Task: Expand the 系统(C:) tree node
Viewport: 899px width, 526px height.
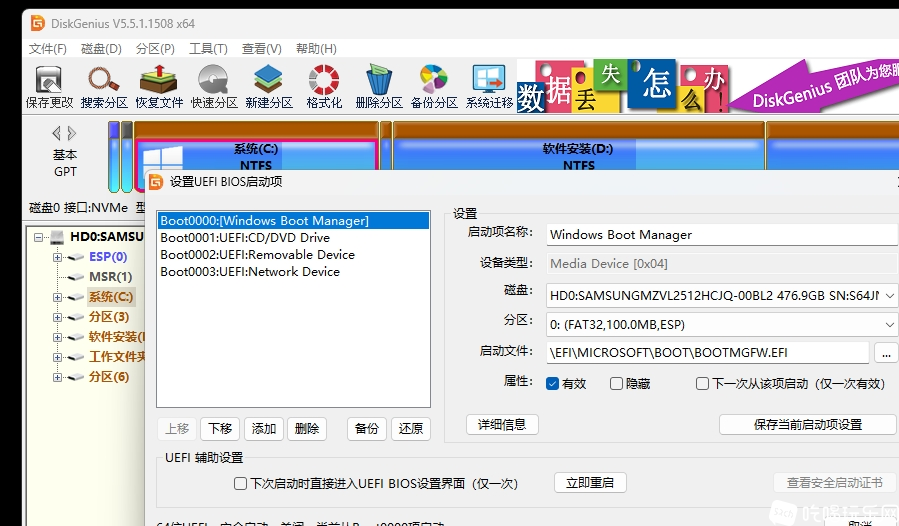Action: point(57,297)
